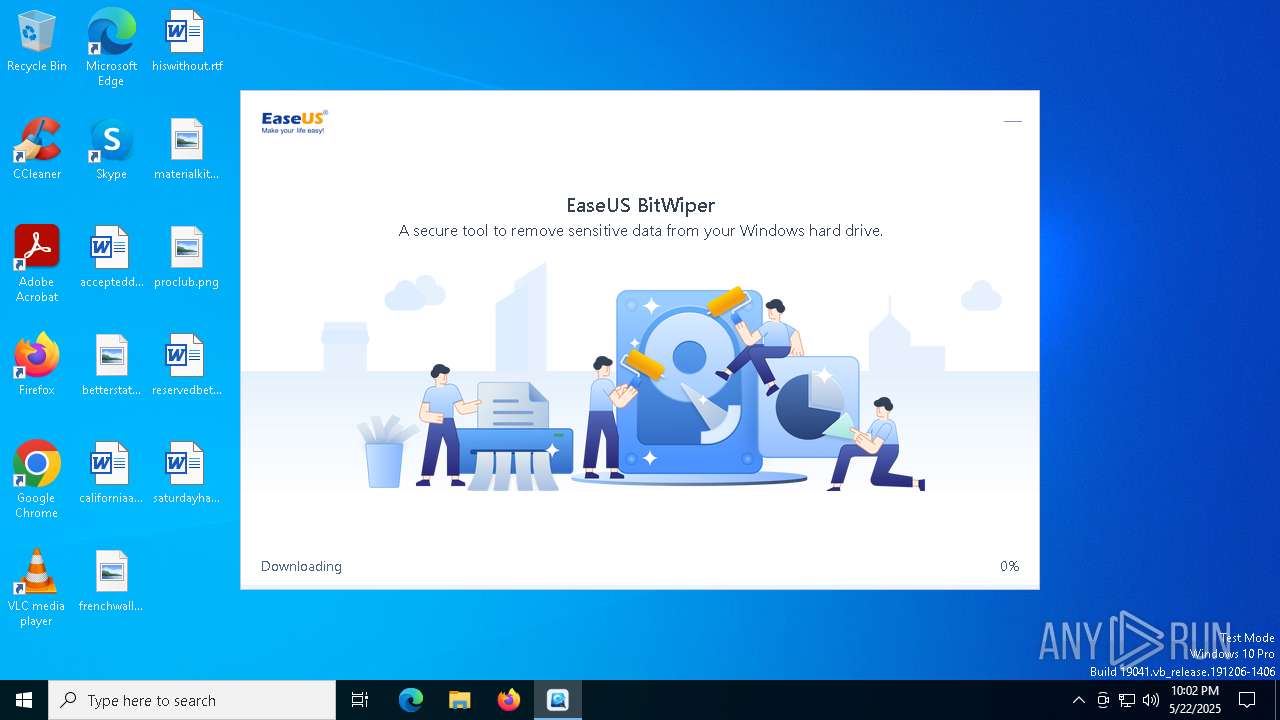Open Task View on the taskbar
The width and height of the screenshot is (1280, 720).
click(360, 700)
